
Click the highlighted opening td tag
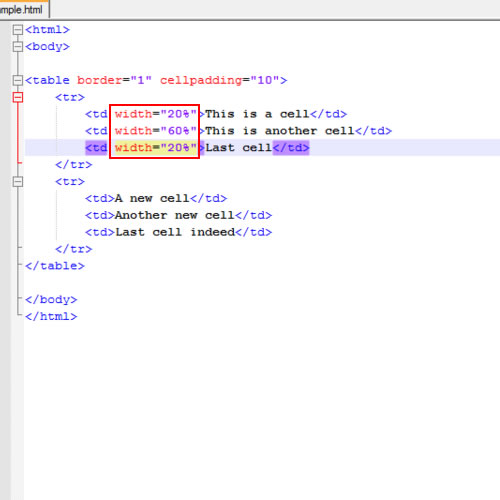96,148
